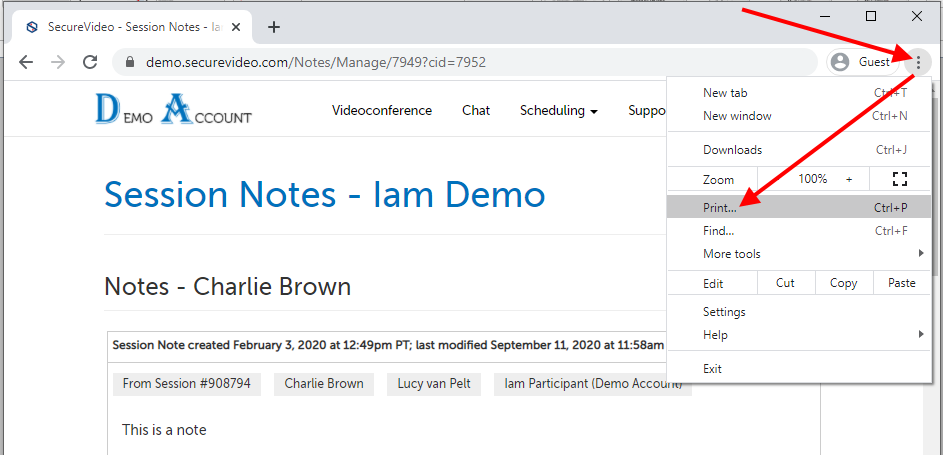Choose Downloads in the Chrome menu
Viewport: 943px width, 455px height.
[x=732, y=150]
